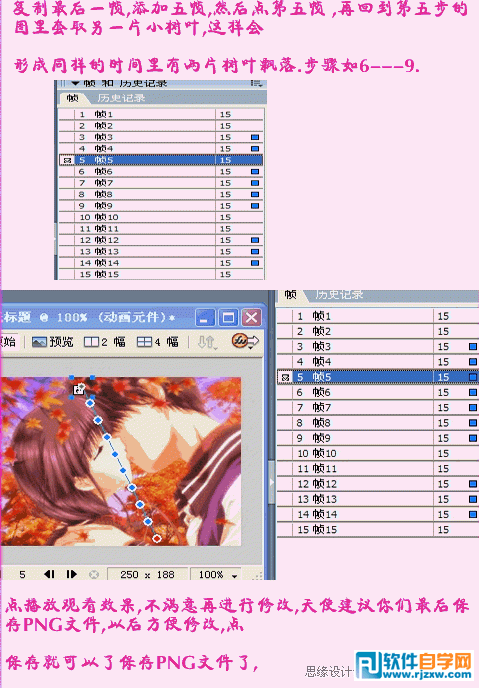Screen dimensions: 479x688
Task: Click the stop playback icon
Action: click(94, 574)
